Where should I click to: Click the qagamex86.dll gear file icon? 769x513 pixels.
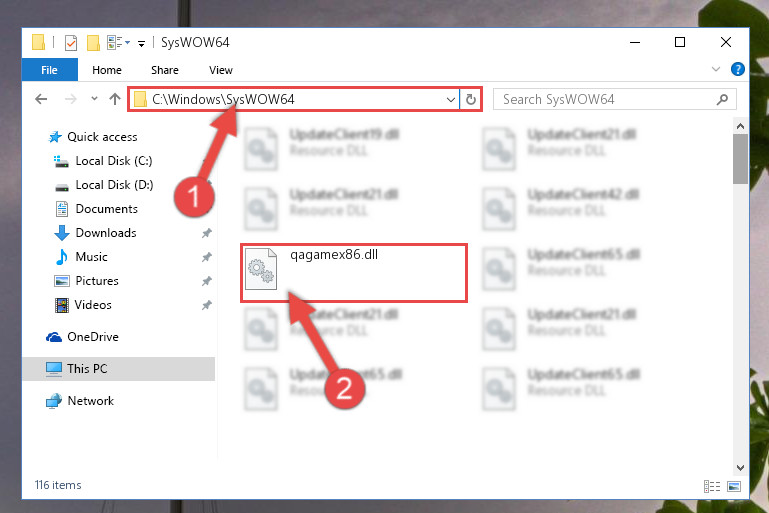tap(260, 269)
